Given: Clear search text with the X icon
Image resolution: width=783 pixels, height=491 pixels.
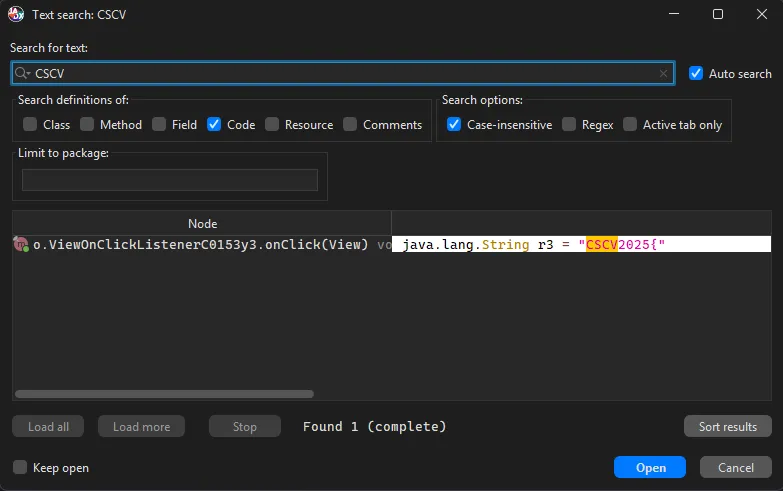Looking at the screenshot, I should 663,74.
